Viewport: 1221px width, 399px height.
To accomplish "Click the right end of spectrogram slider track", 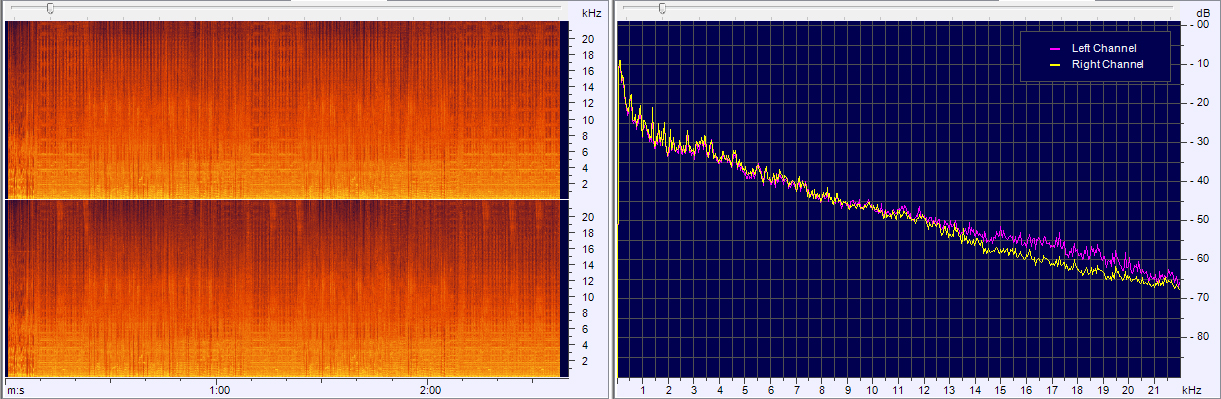I will (559, 8).
